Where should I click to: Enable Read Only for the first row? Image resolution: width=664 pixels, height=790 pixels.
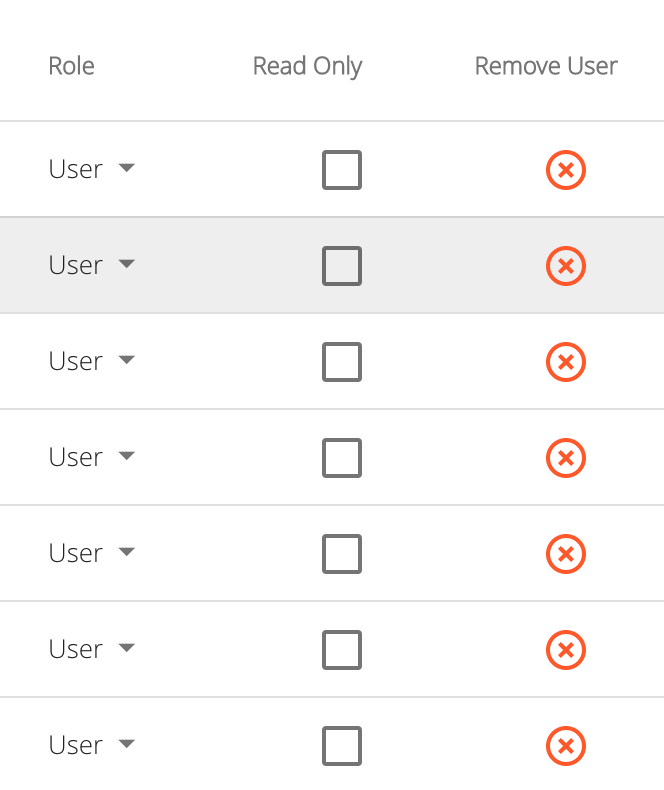(x=342, y=170)
